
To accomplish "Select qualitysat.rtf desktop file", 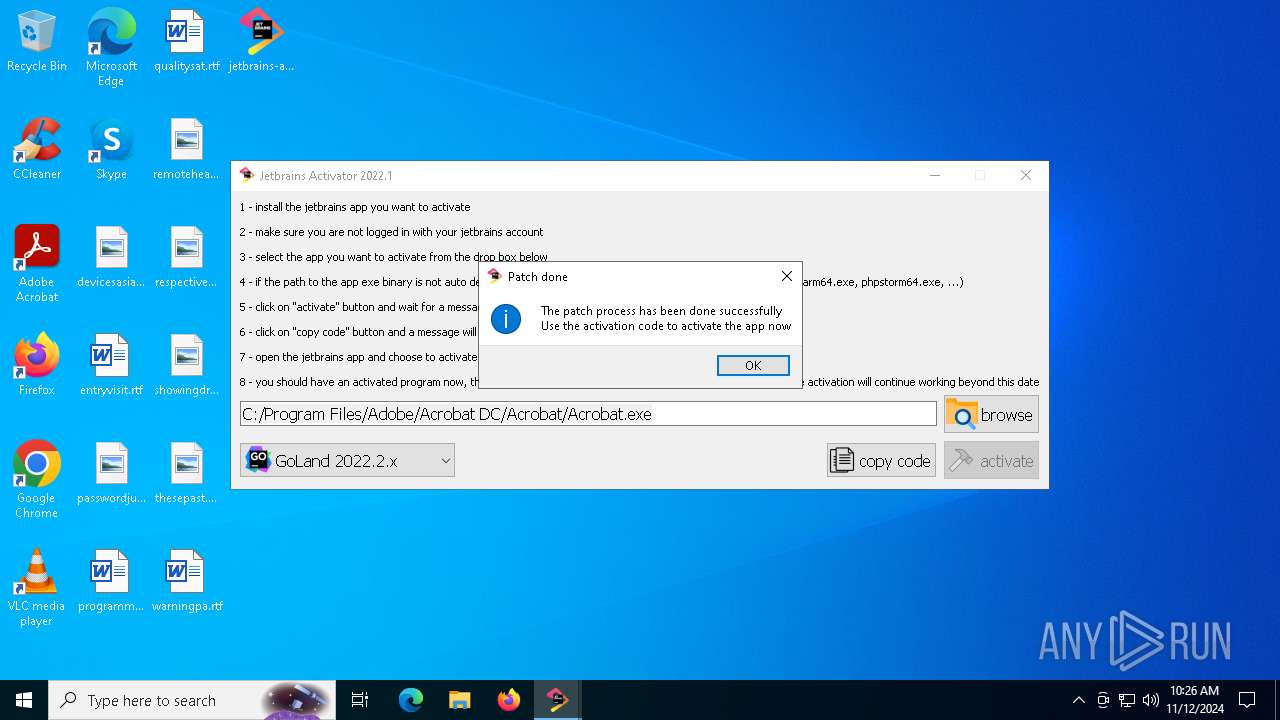I will 186,42.
